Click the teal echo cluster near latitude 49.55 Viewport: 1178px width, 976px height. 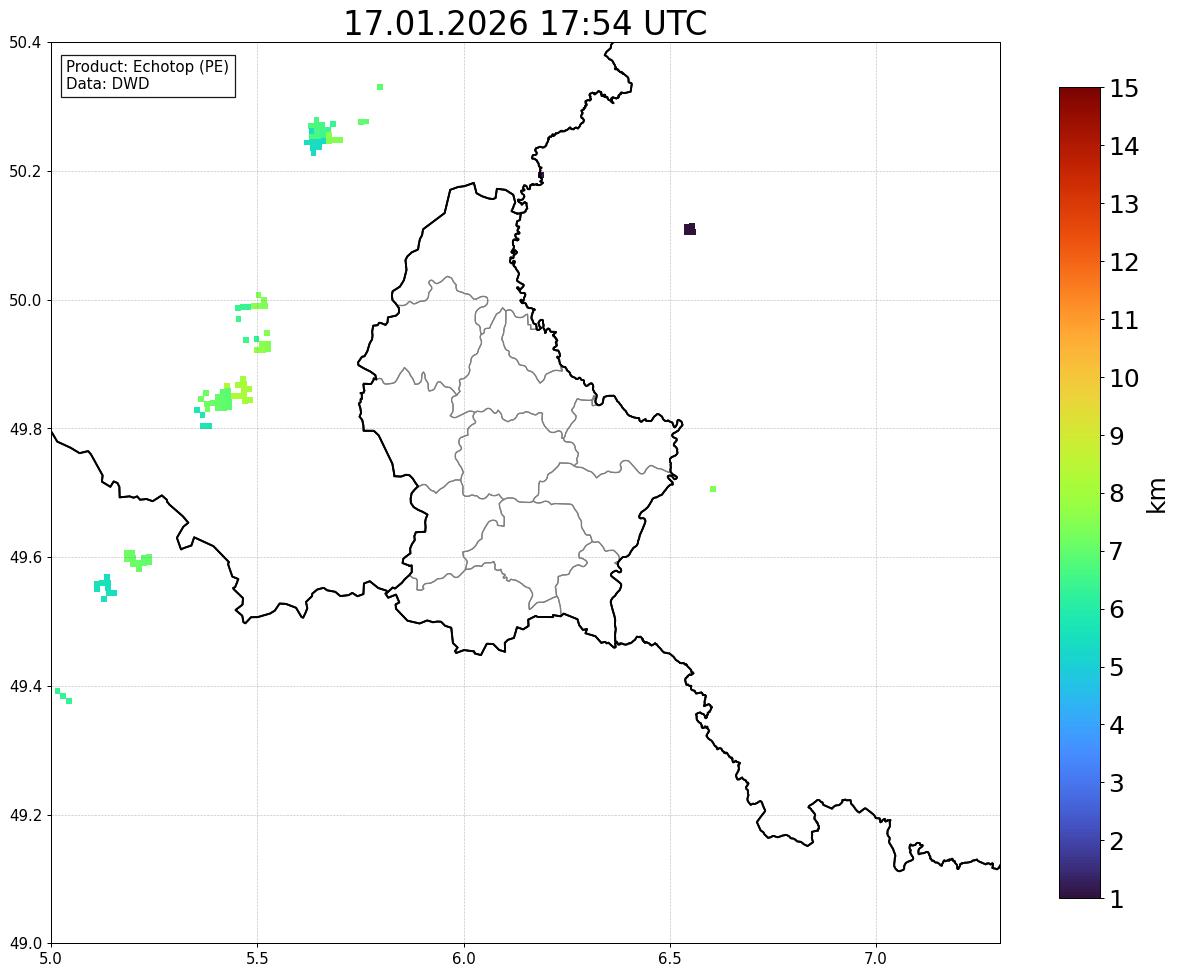click(104, 588)
